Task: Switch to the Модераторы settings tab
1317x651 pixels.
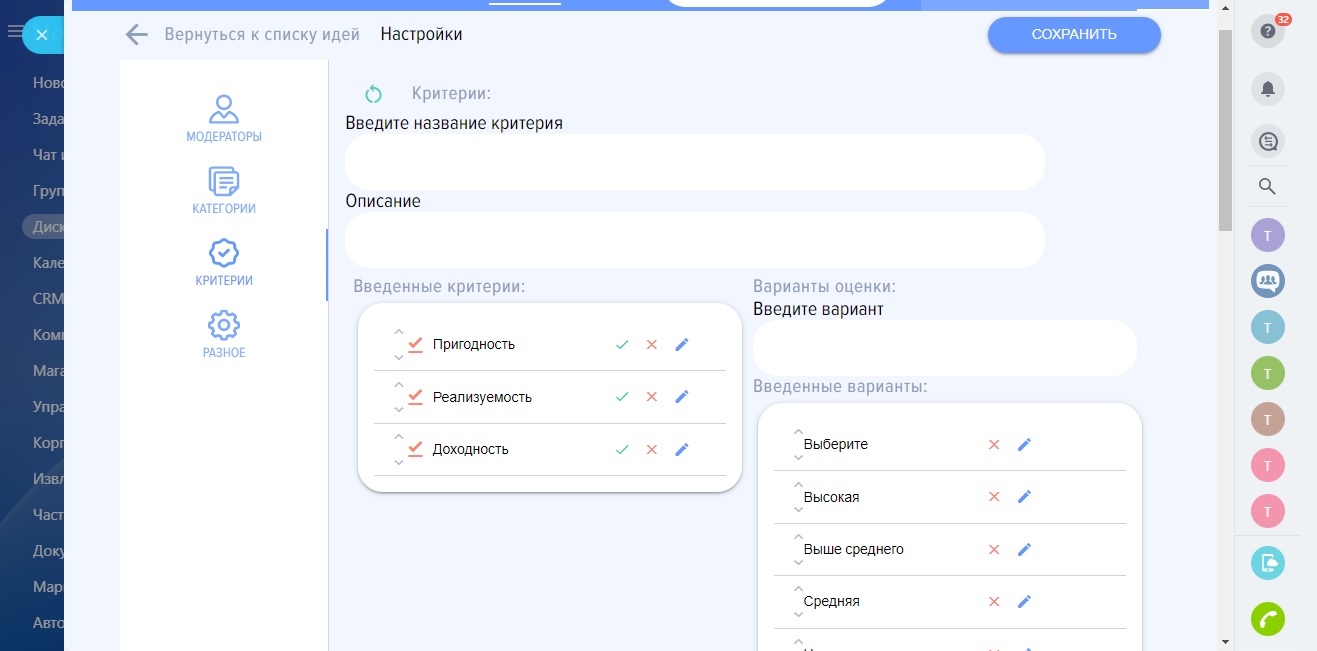Action: (x=224, y=118)
